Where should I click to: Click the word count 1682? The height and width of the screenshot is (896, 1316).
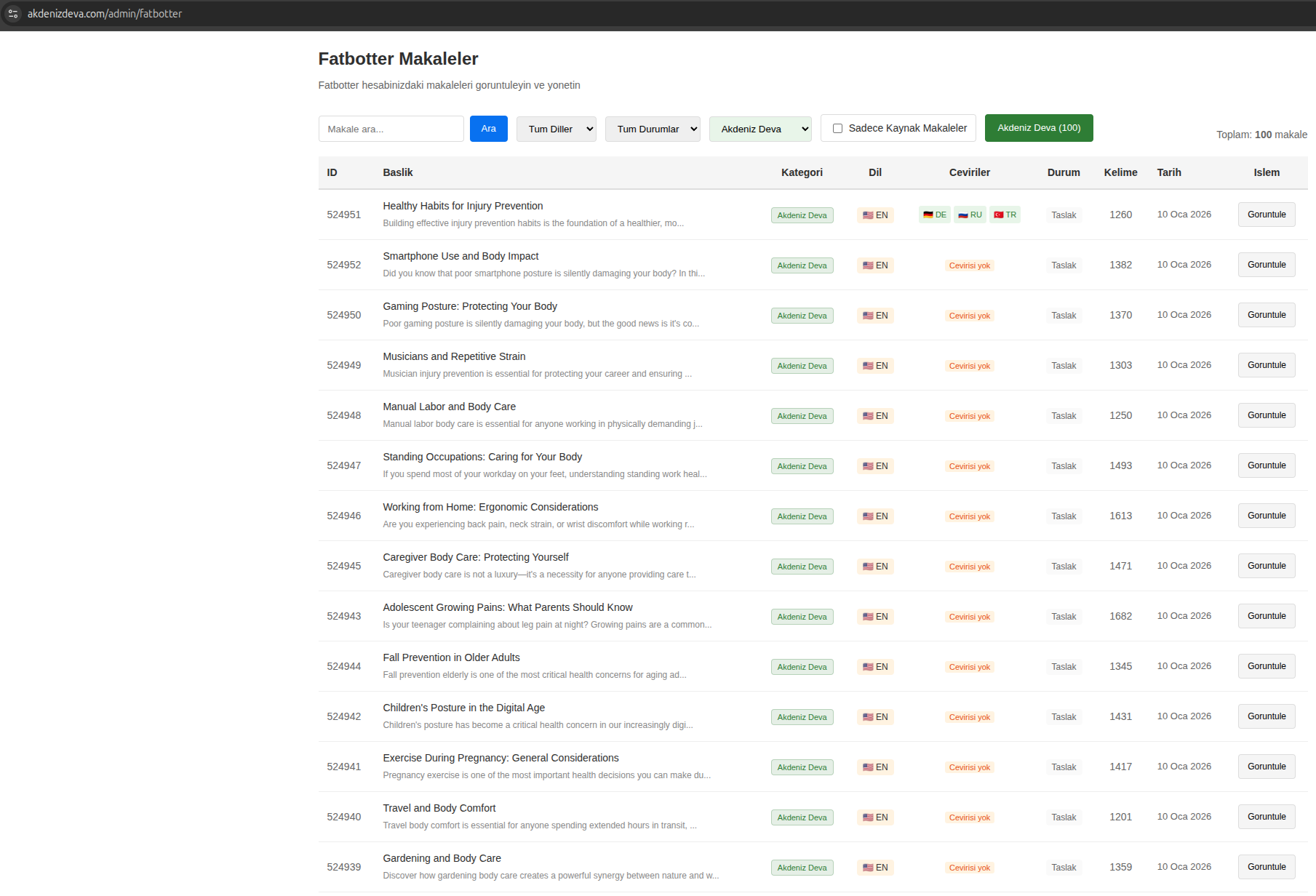point(1120,616)
